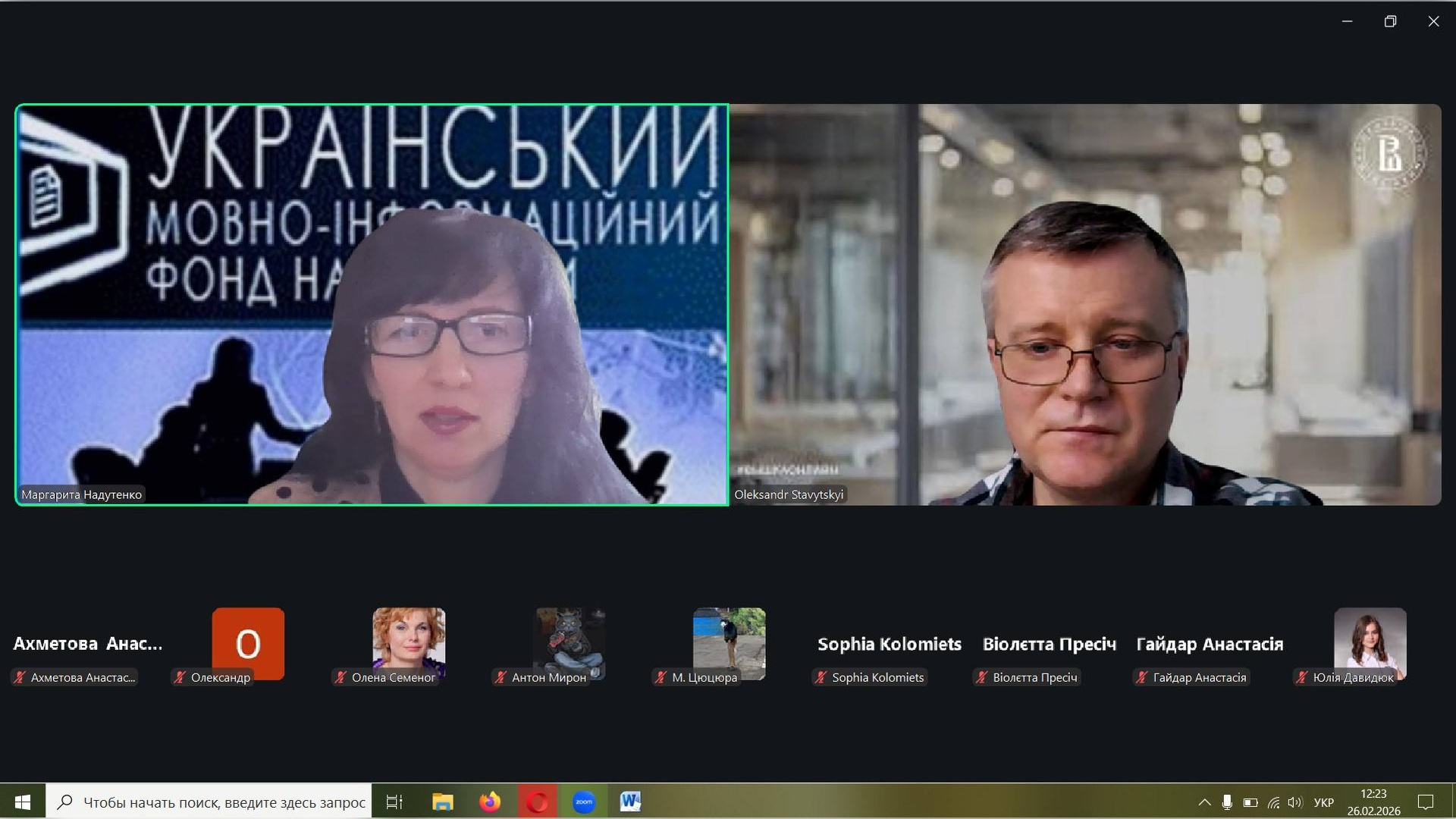Screen dimensions: 1456x819
Task: Select Oleksandr Stavytskyi video tile
Action: pyautogui.click(x=1084, y=304)
